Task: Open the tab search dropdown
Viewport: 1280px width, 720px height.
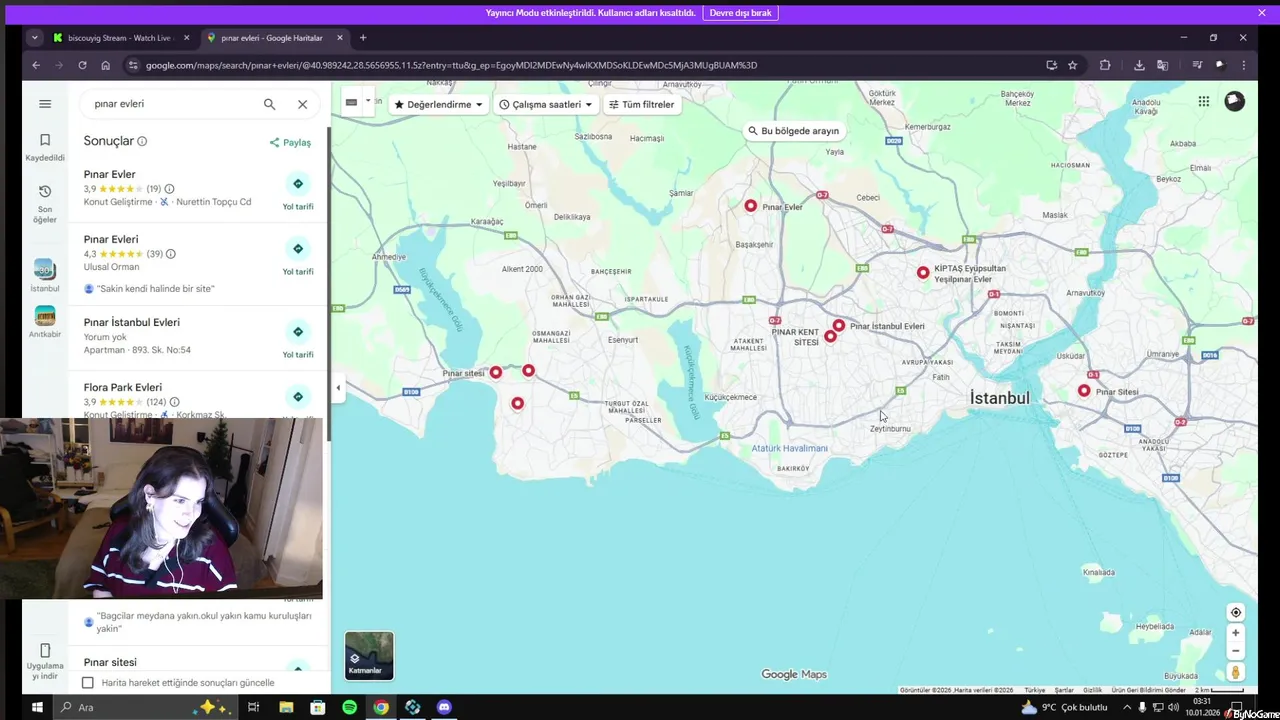Action: (x=34, y=38)
